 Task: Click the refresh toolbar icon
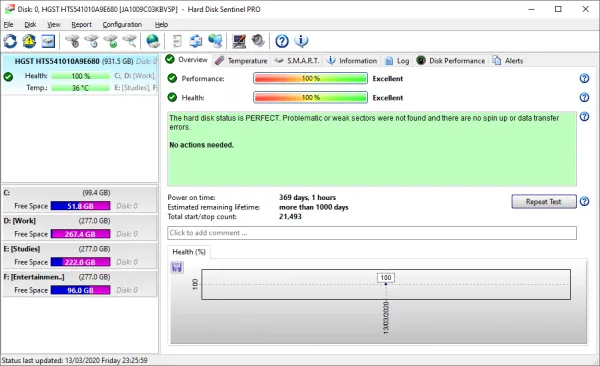(x=10, y=41)
